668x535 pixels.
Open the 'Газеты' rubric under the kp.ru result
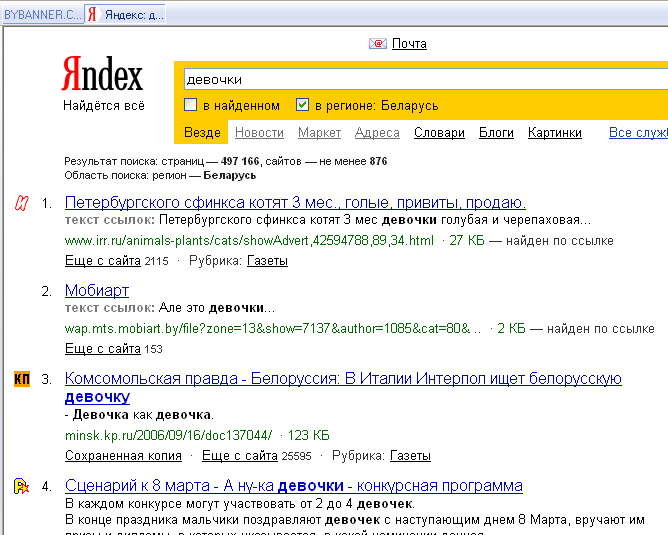(x=410, y=456)
